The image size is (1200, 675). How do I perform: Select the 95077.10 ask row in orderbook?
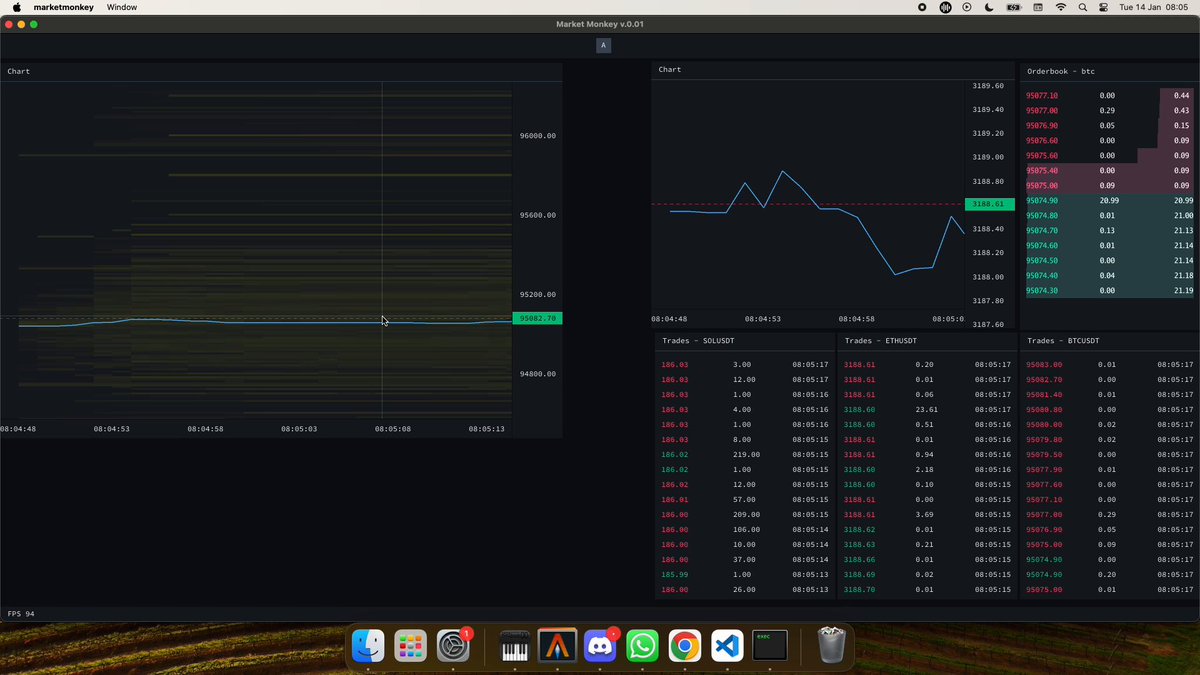pyautogui.click(x=1109, y=96)
